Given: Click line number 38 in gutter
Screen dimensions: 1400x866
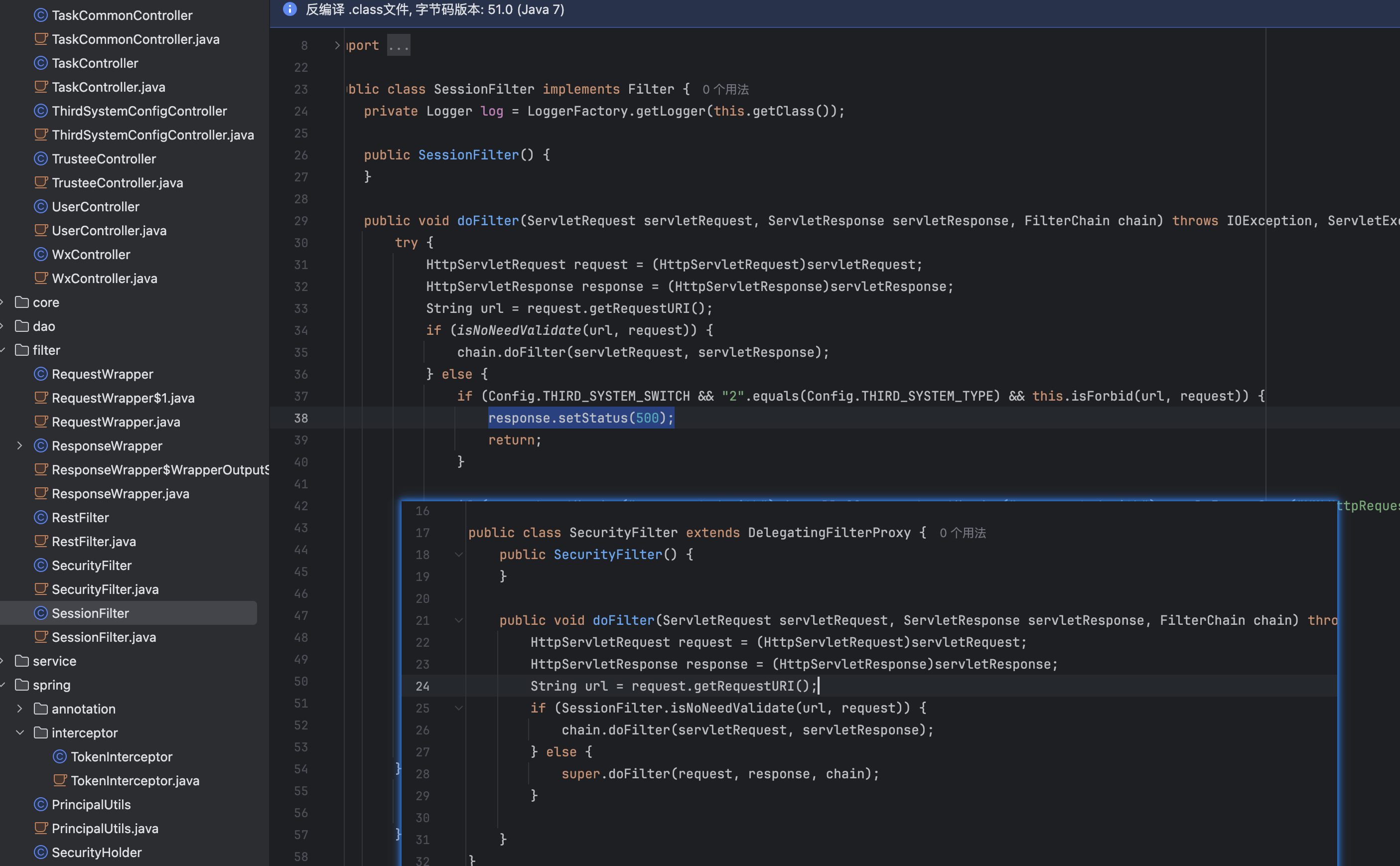Looking at the screenshot, I should pyautogui.click(x=300, y=418).
